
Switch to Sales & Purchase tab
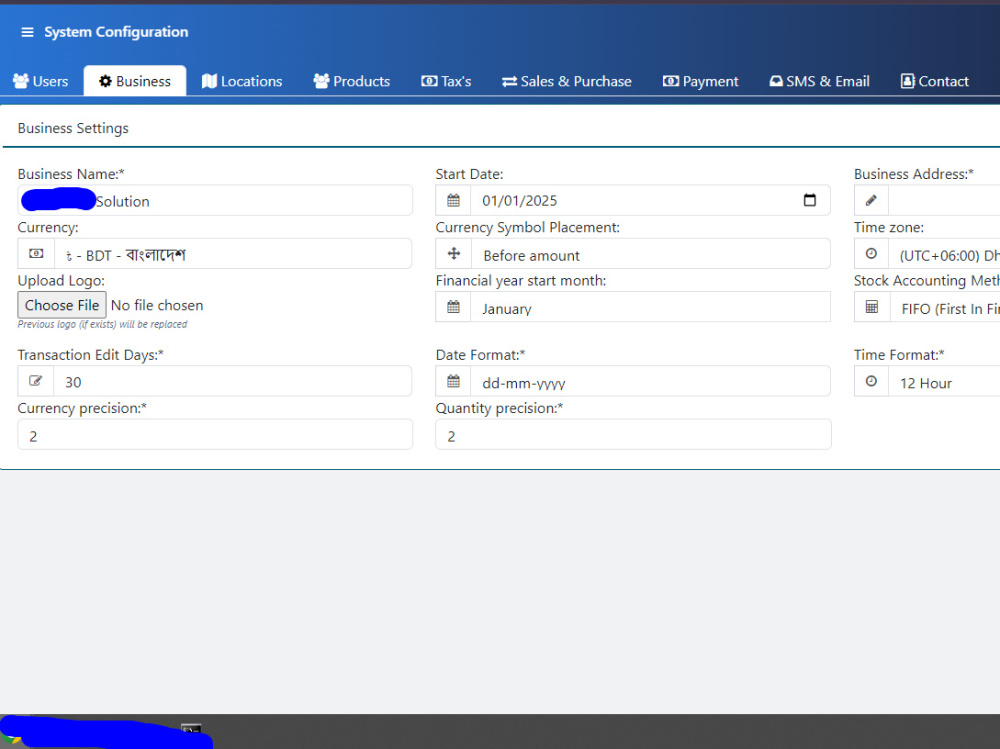(x=566, y=81)
